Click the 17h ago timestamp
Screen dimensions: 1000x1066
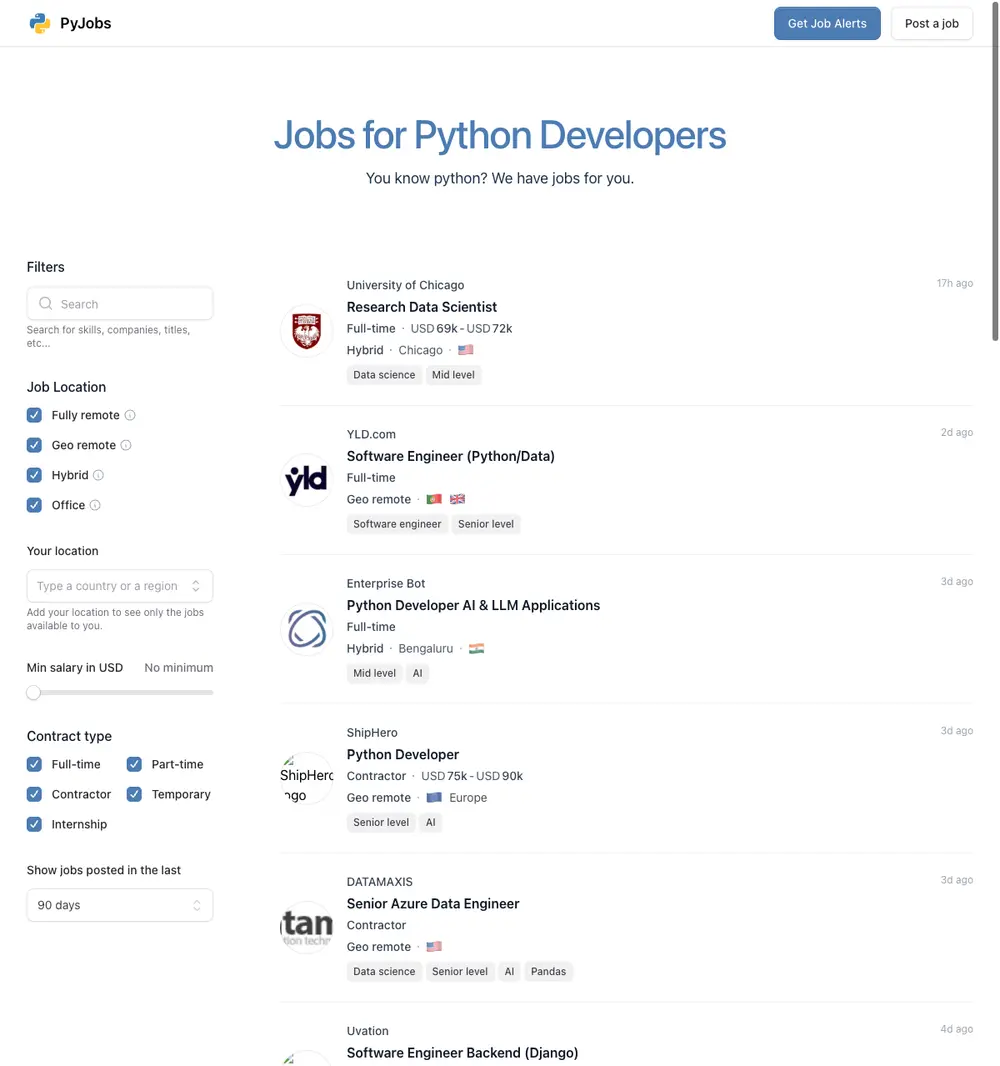(x=954, y=283)
